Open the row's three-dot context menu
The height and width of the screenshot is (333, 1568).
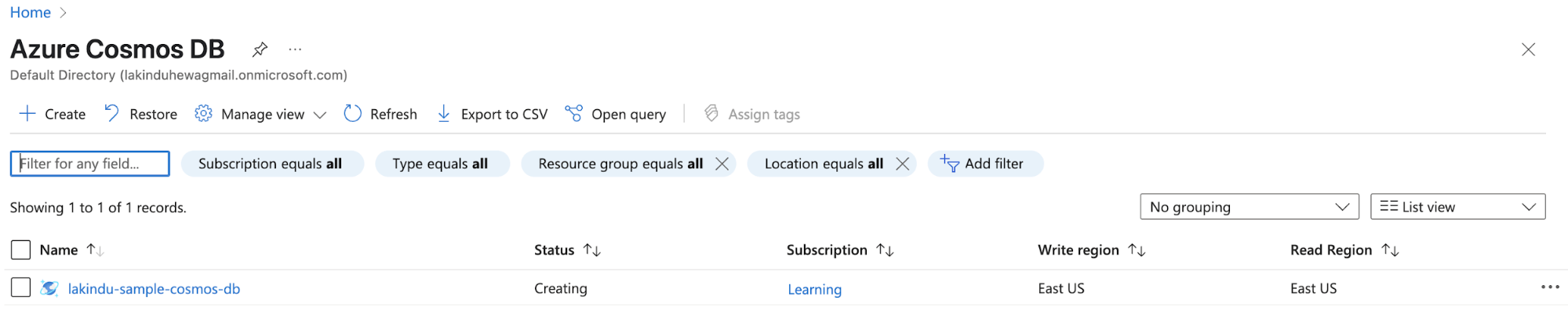click(x=1550, y=287)
